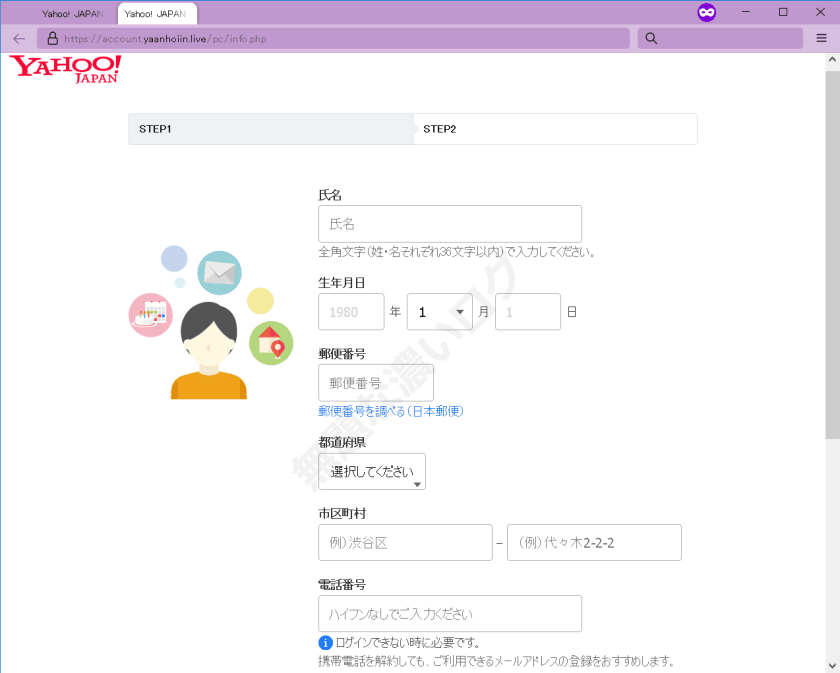This screenshot has height=673, width=840.
Task: Click the 1980 birth year field
Action: 351,311
